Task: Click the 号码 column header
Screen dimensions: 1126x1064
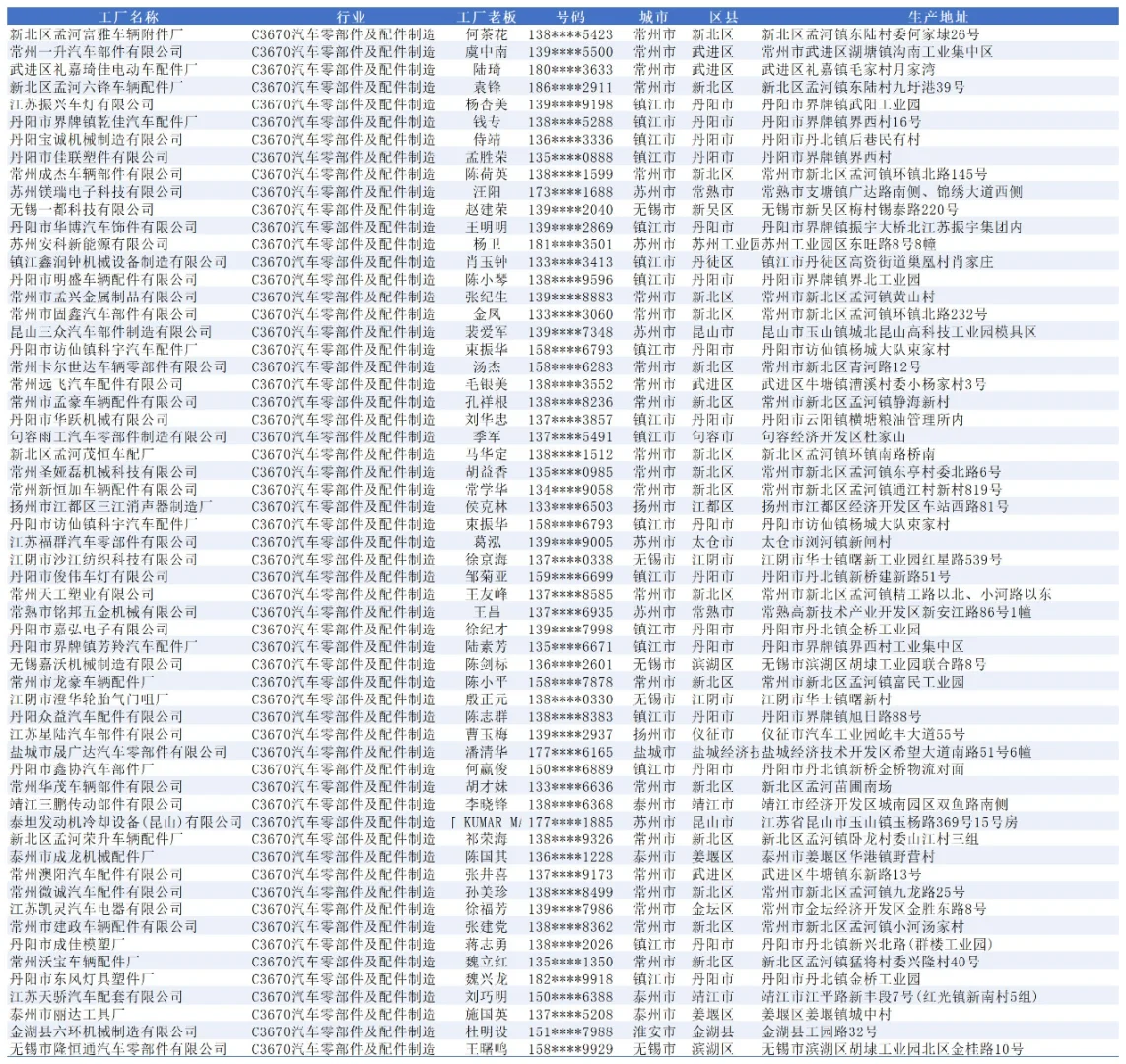Action: tap(570, 17)
